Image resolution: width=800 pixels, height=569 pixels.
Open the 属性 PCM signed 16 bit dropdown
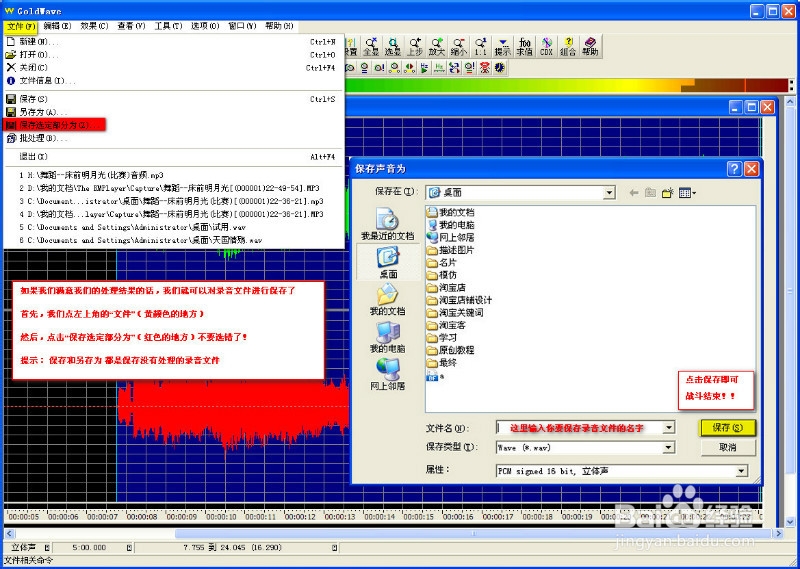click(742, 471)
